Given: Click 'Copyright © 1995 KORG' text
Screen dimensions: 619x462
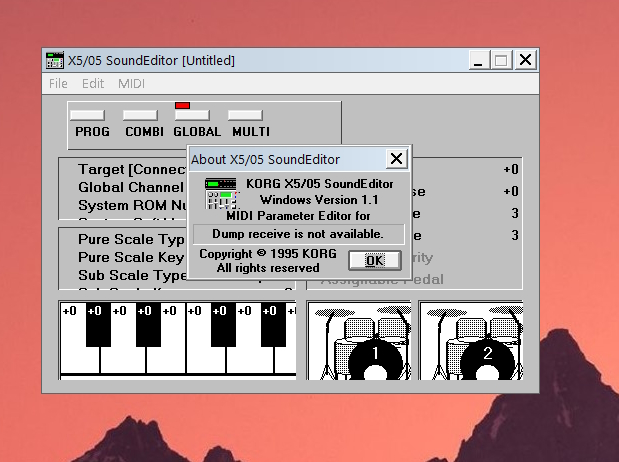Looking at the screenshot, I should pyautogui.click(x=268, y=254).
